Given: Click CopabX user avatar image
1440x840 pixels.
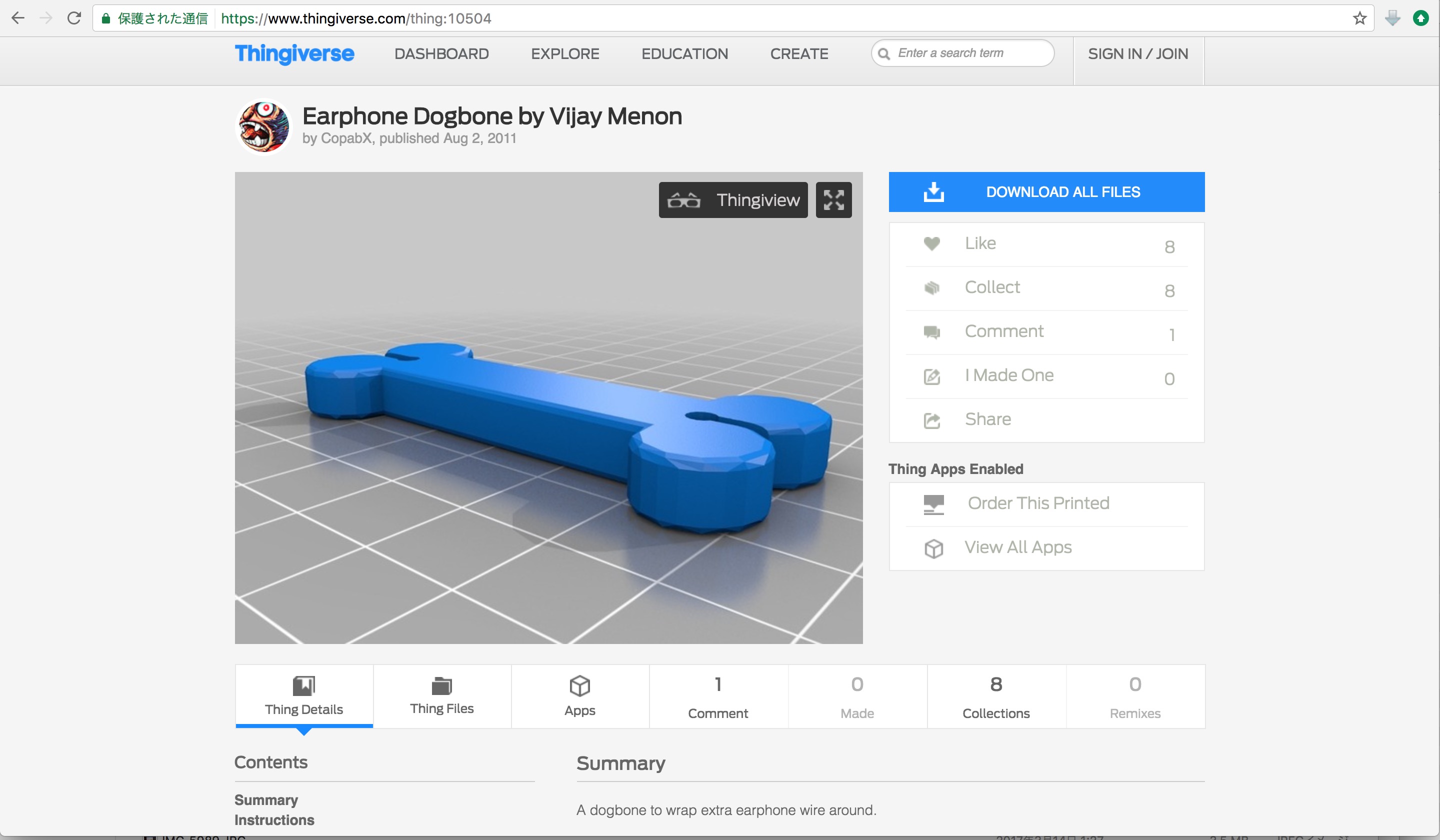Looking at the screenshot, I should point(263,127).
